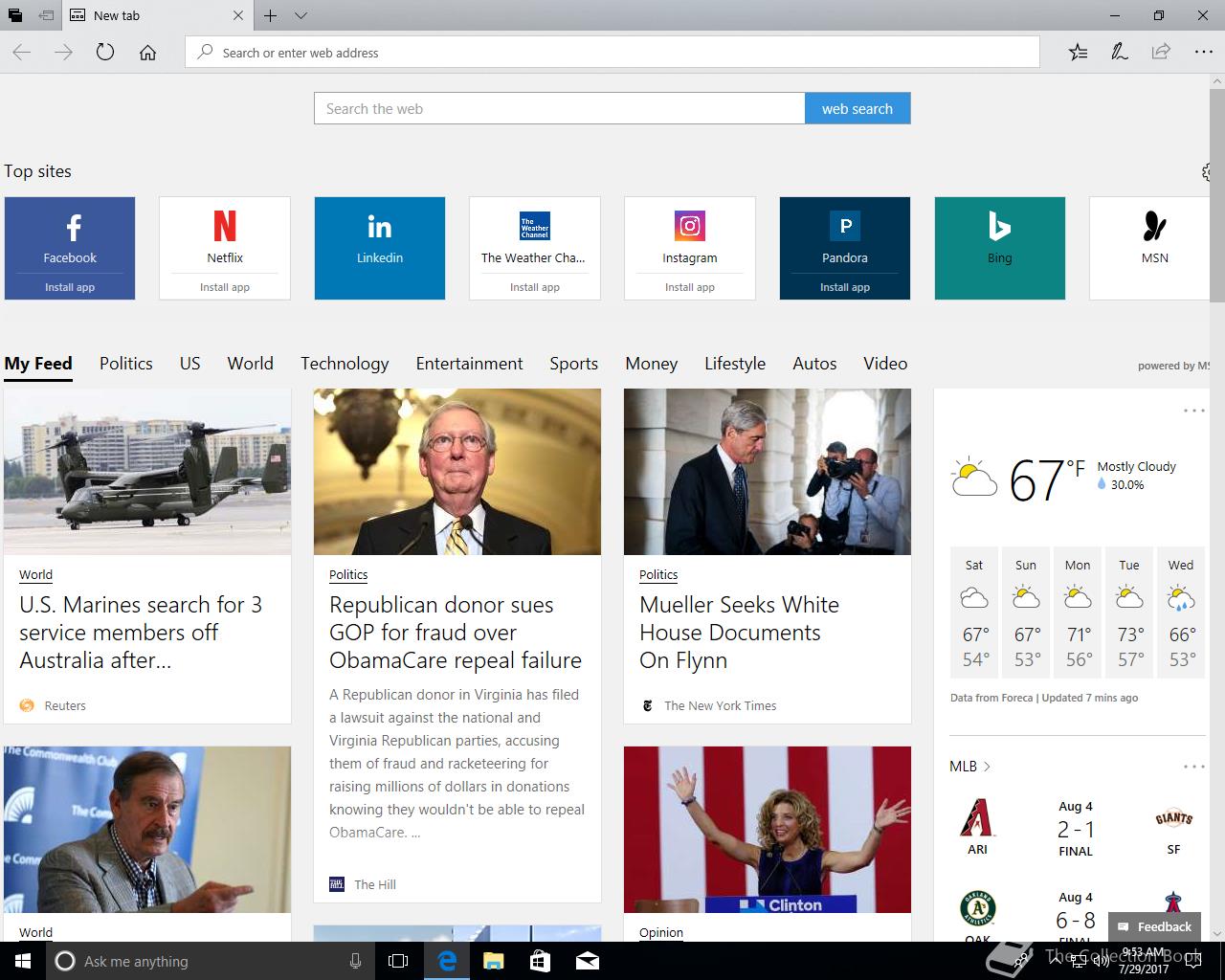Click the Clinton podium article image
The height and width of the screenshot is (980, 1225).
point(768,830)
